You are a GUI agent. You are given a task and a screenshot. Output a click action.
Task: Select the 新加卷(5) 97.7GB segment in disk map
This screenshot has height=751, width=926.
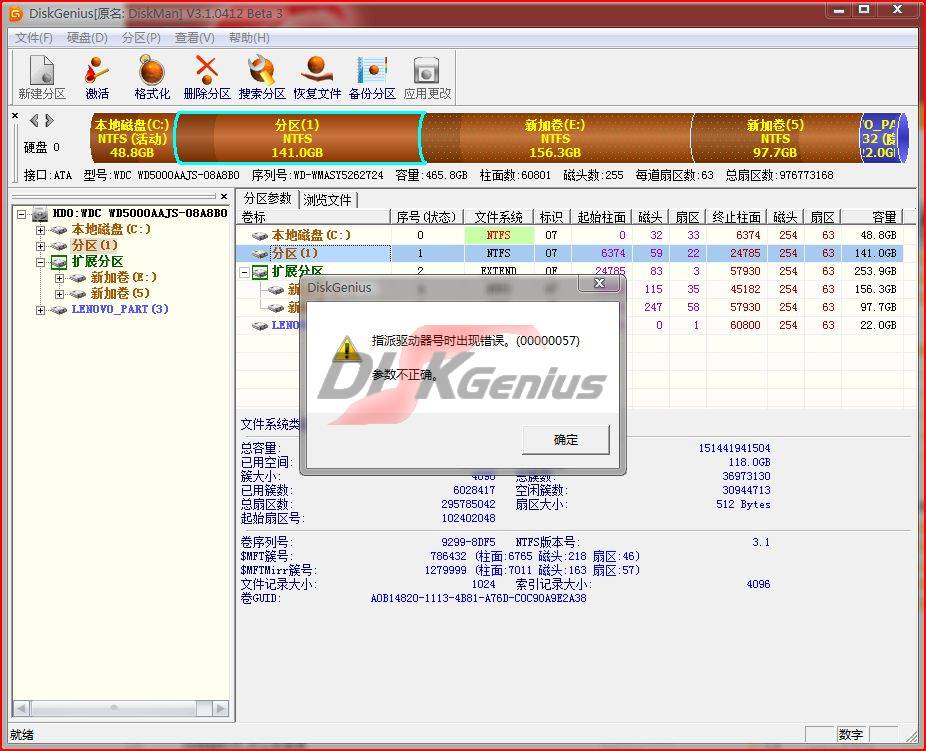point(775,138)
